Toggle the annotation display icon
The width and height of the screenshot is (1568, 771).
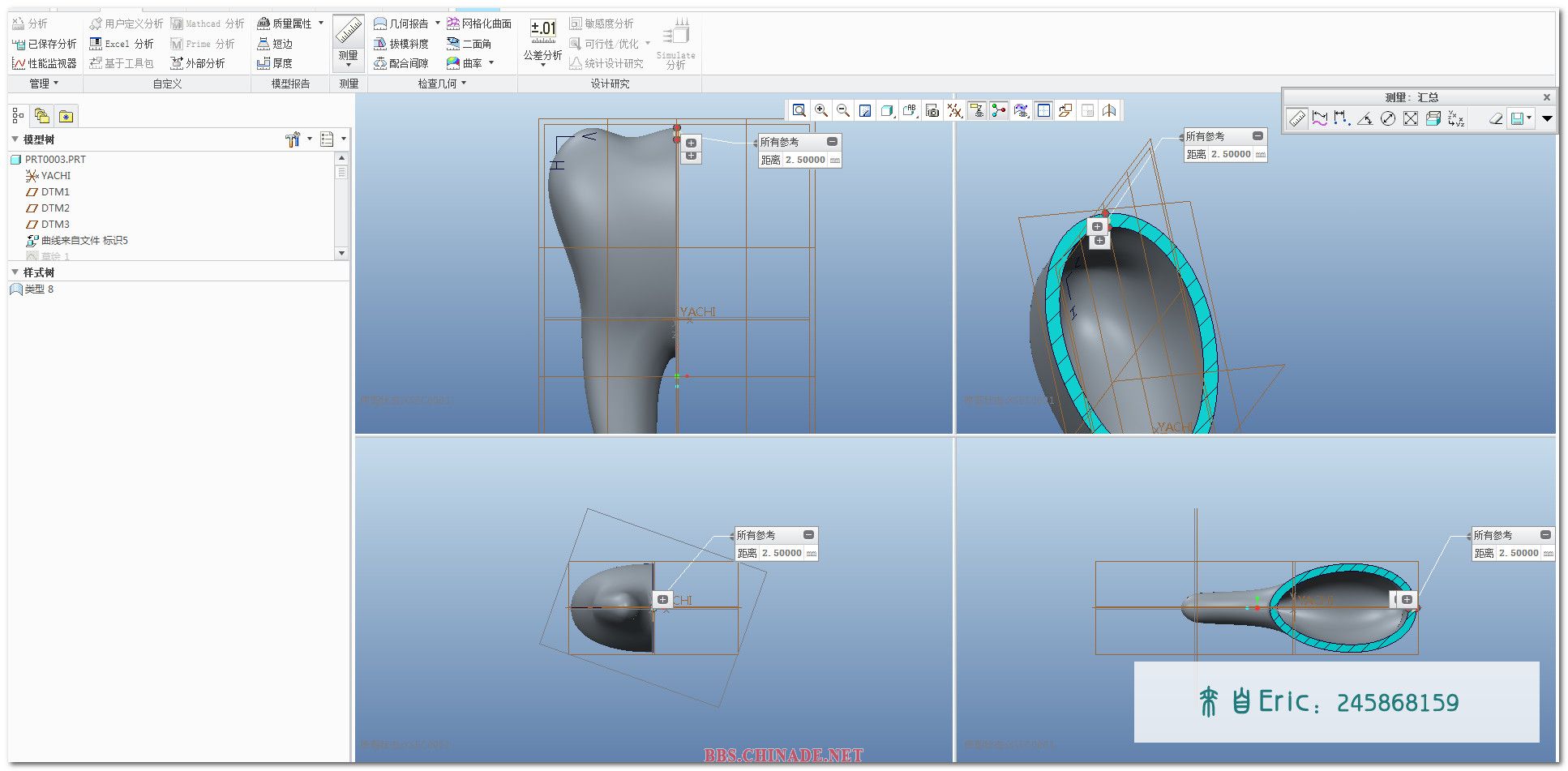(x=977, y=110)
